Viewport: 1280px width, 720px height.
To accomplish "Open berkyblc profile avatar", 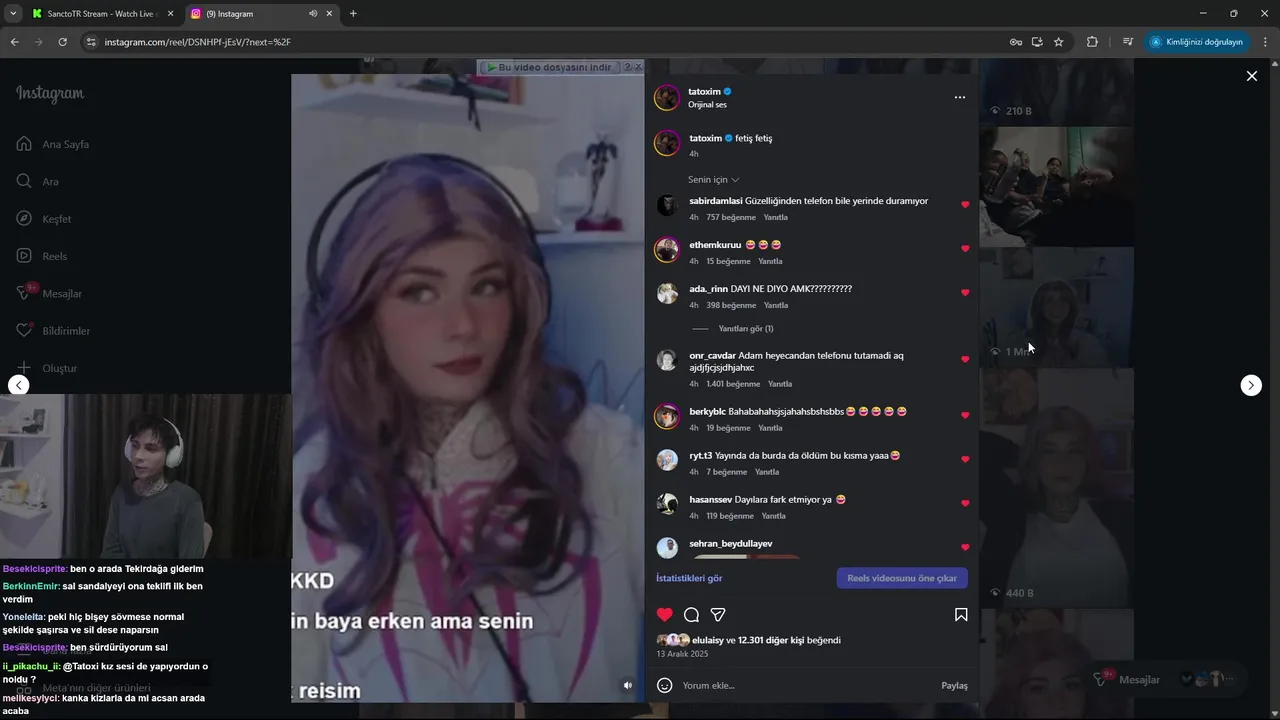I will tap(667, 417).
